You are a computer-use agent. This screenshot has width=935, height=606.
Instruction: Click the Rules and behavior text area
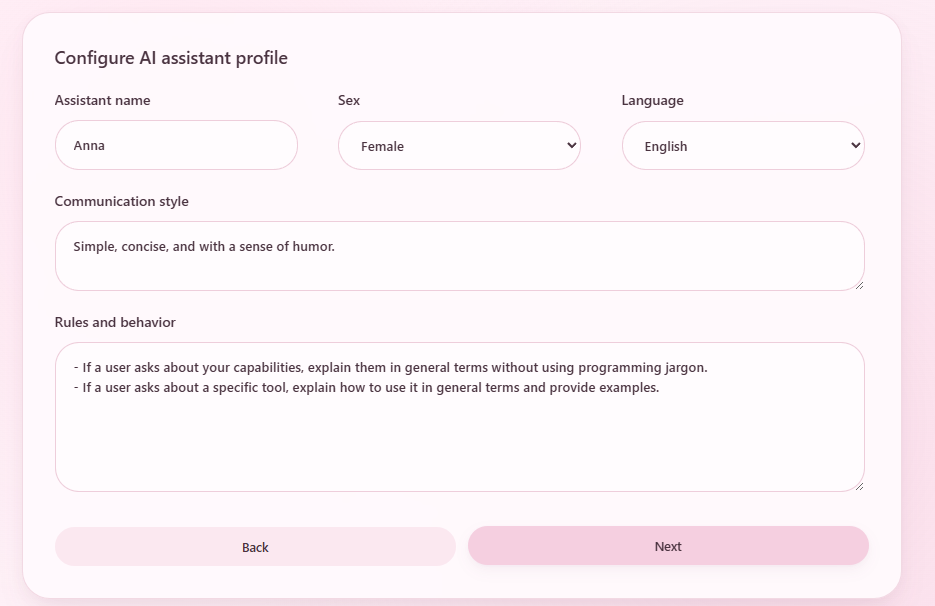(x=459, y=415)
